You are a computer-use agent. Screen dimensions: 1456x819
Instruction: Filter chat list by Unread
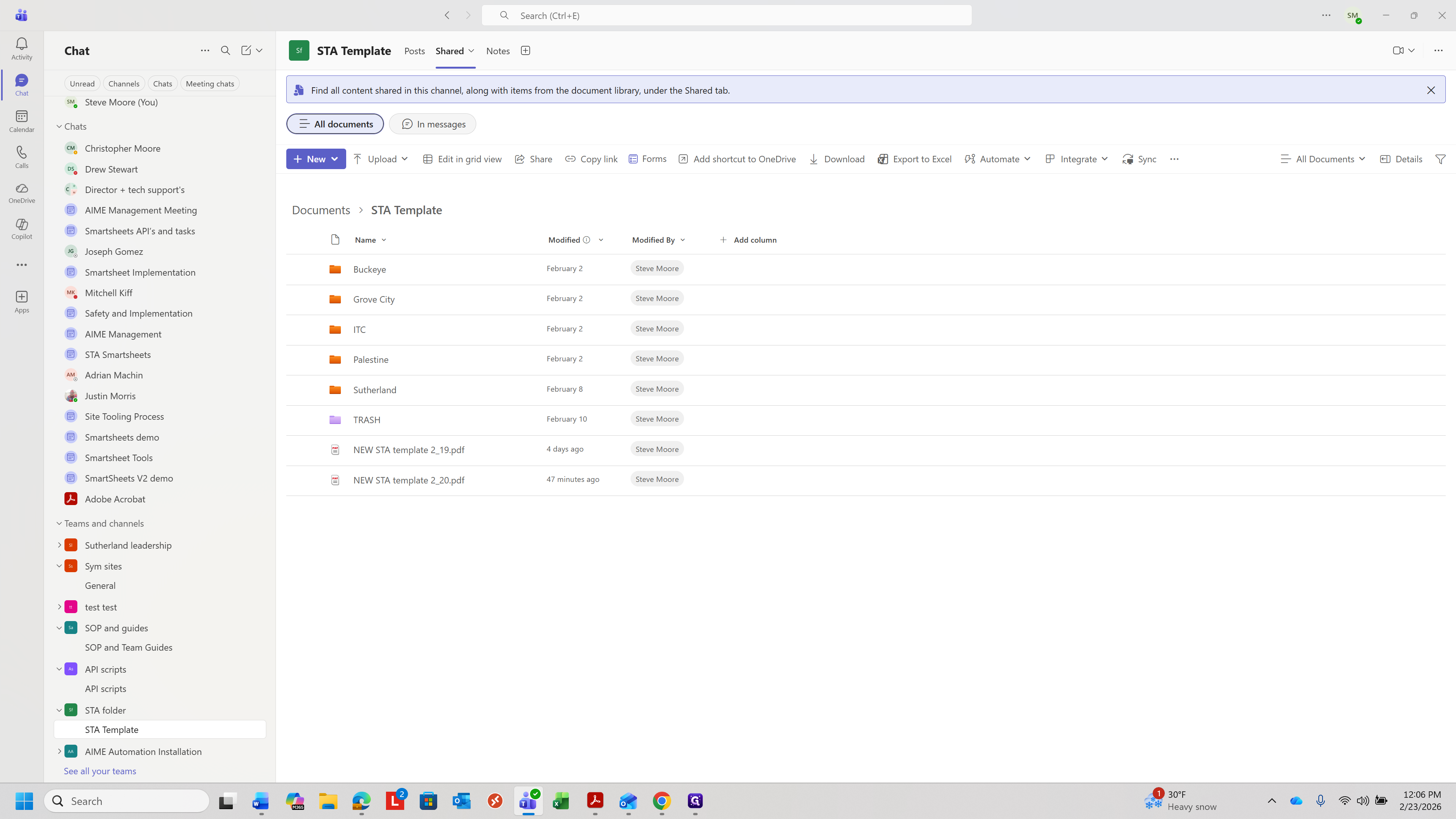(82, 84)
